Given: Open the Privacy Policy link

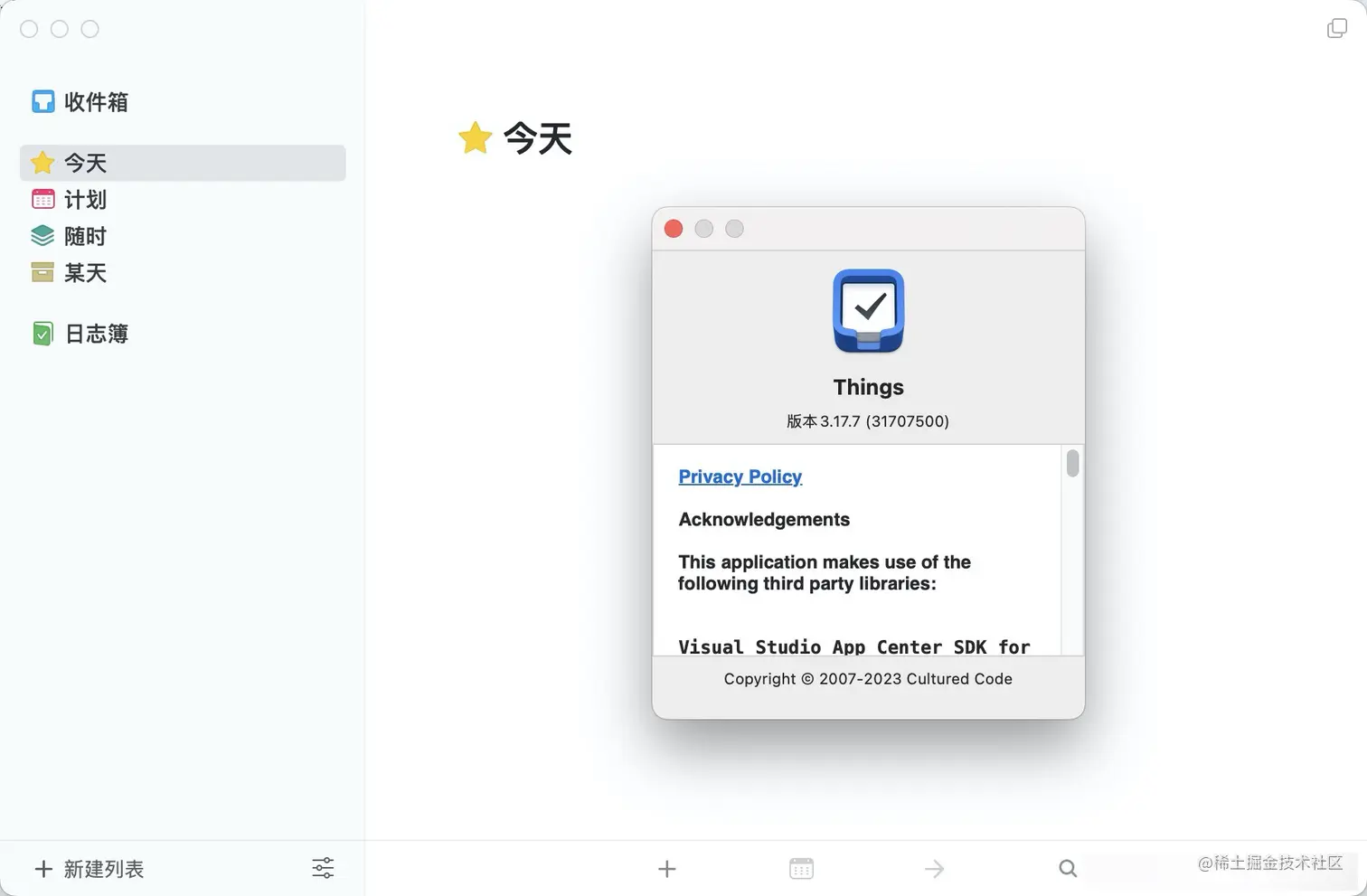Looking at the screenshot, I should (740, 476).
